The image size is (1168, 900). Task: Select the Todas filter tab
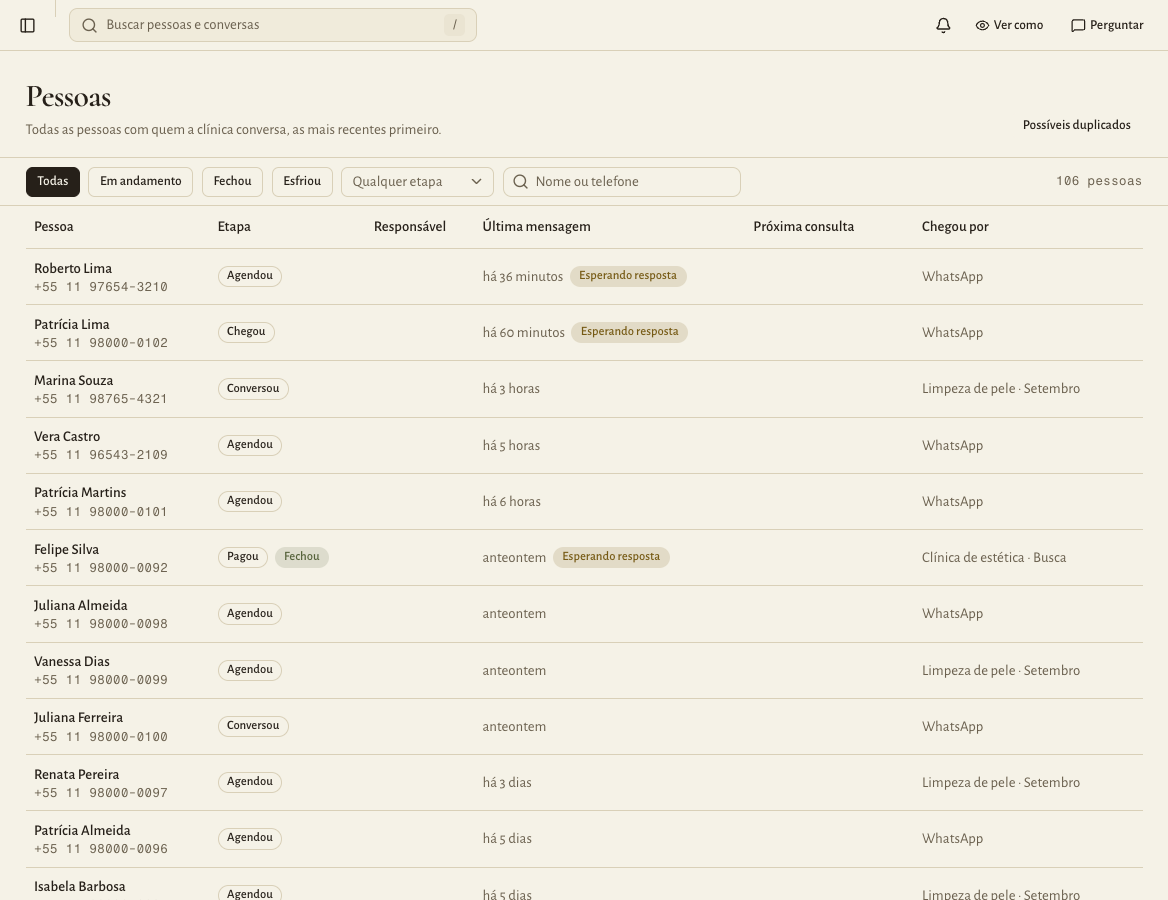click(x=53, y=182)
